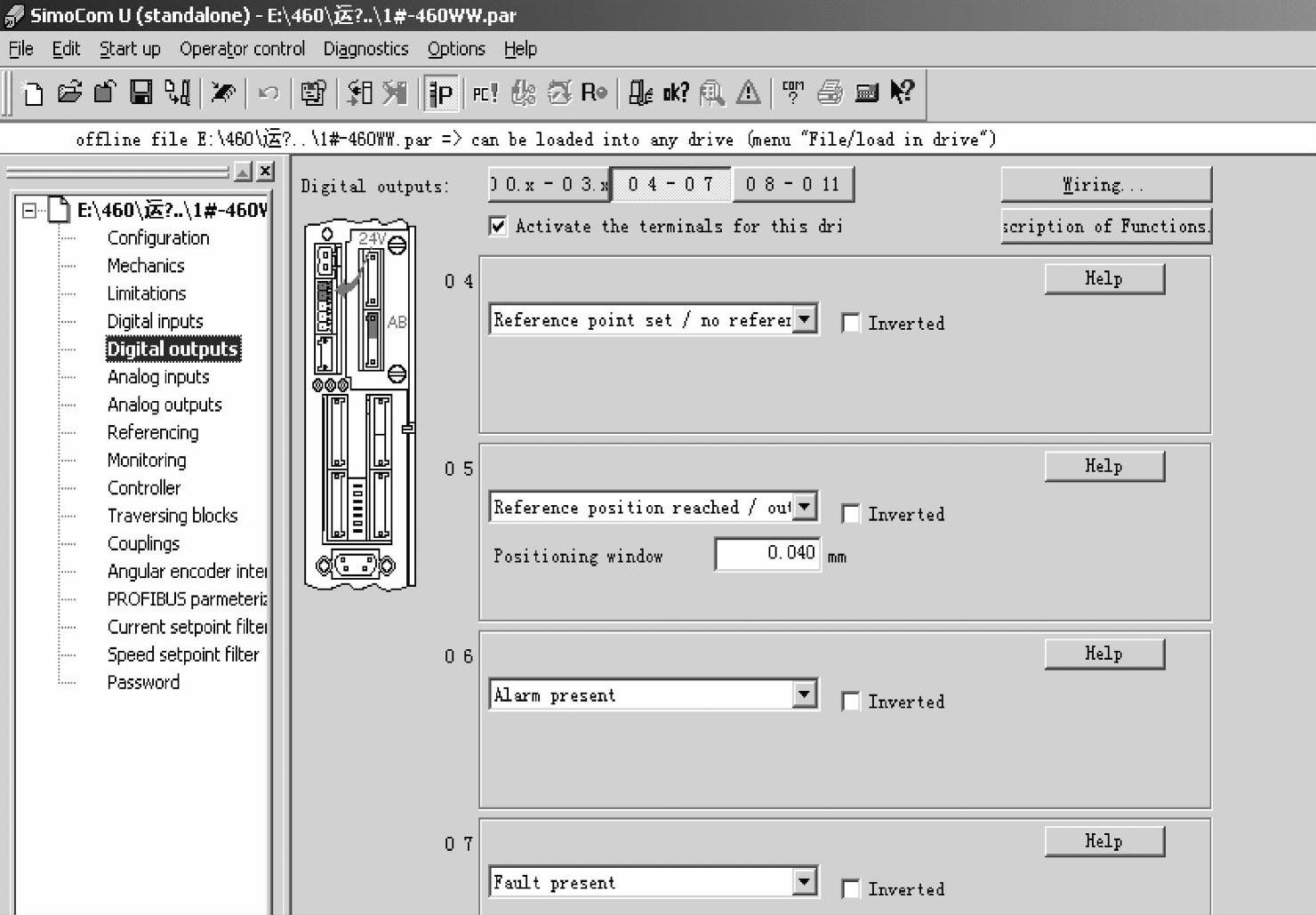Open the O7 Fault present dropdown

pos(804,882)
